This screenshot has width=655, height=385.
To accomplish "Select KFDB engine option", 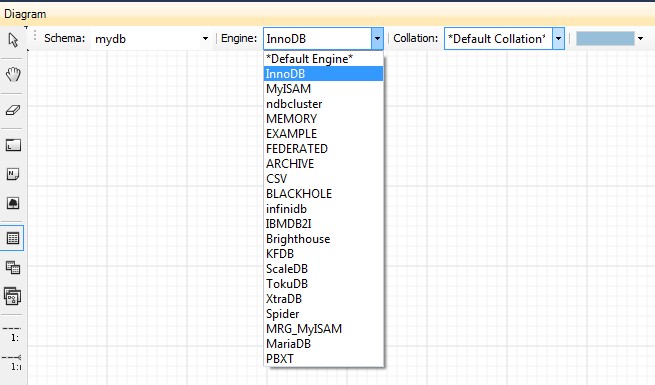I will coord(324,254).
